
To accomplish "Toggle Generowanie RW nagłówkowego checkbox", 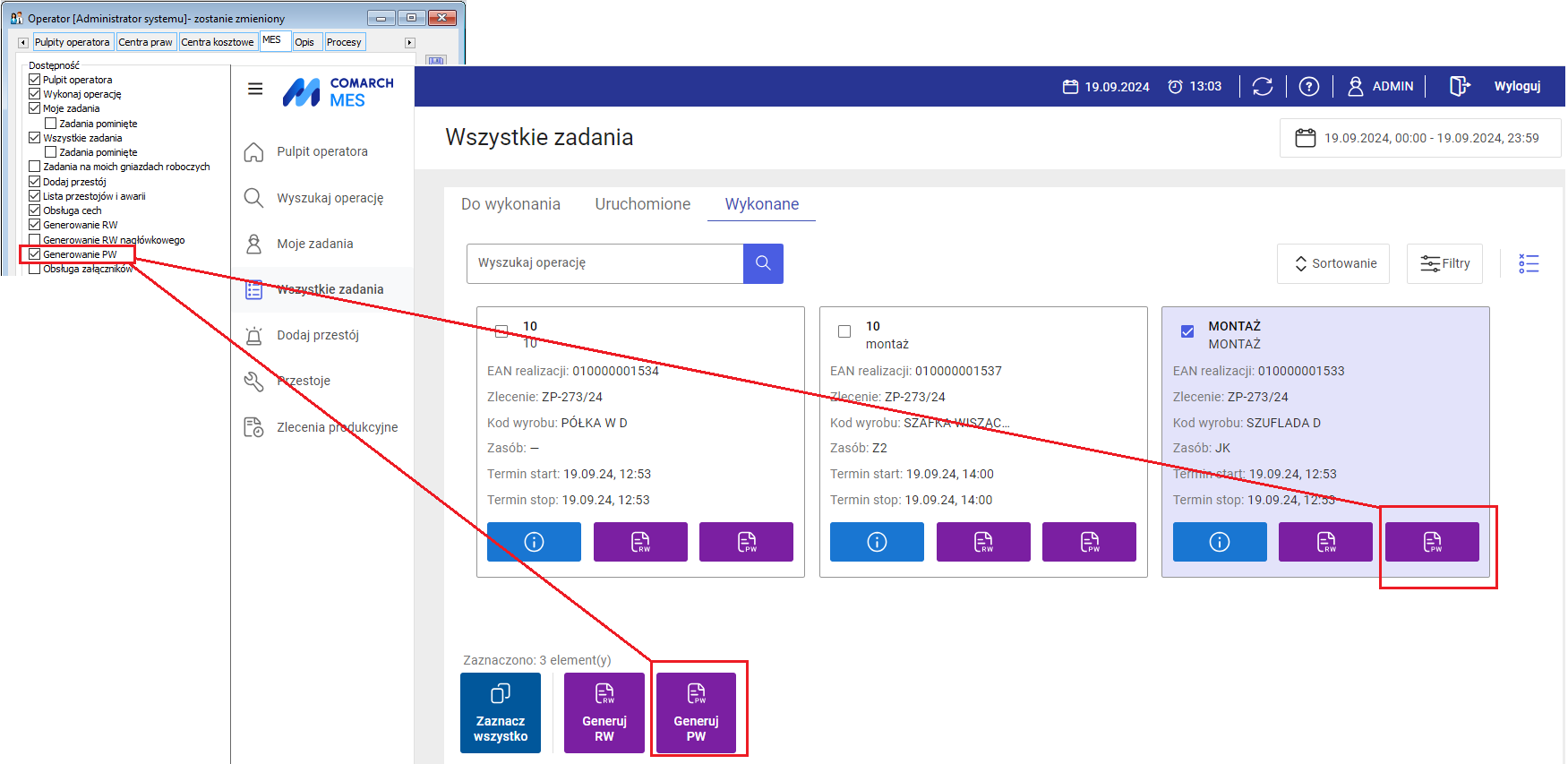I will 35,240.
